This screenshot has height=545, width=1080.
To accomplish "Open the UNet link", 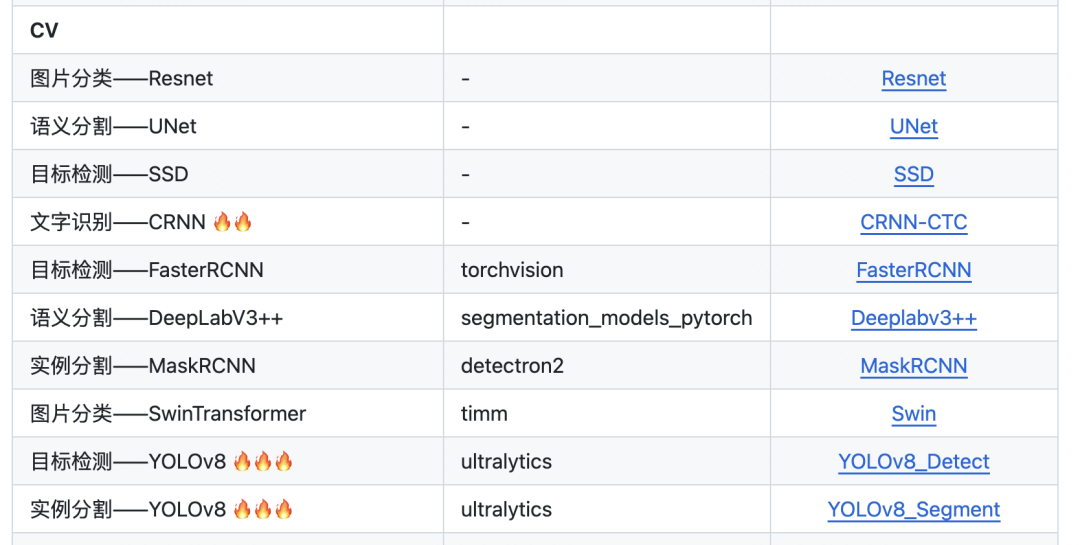I will (913, 127).
